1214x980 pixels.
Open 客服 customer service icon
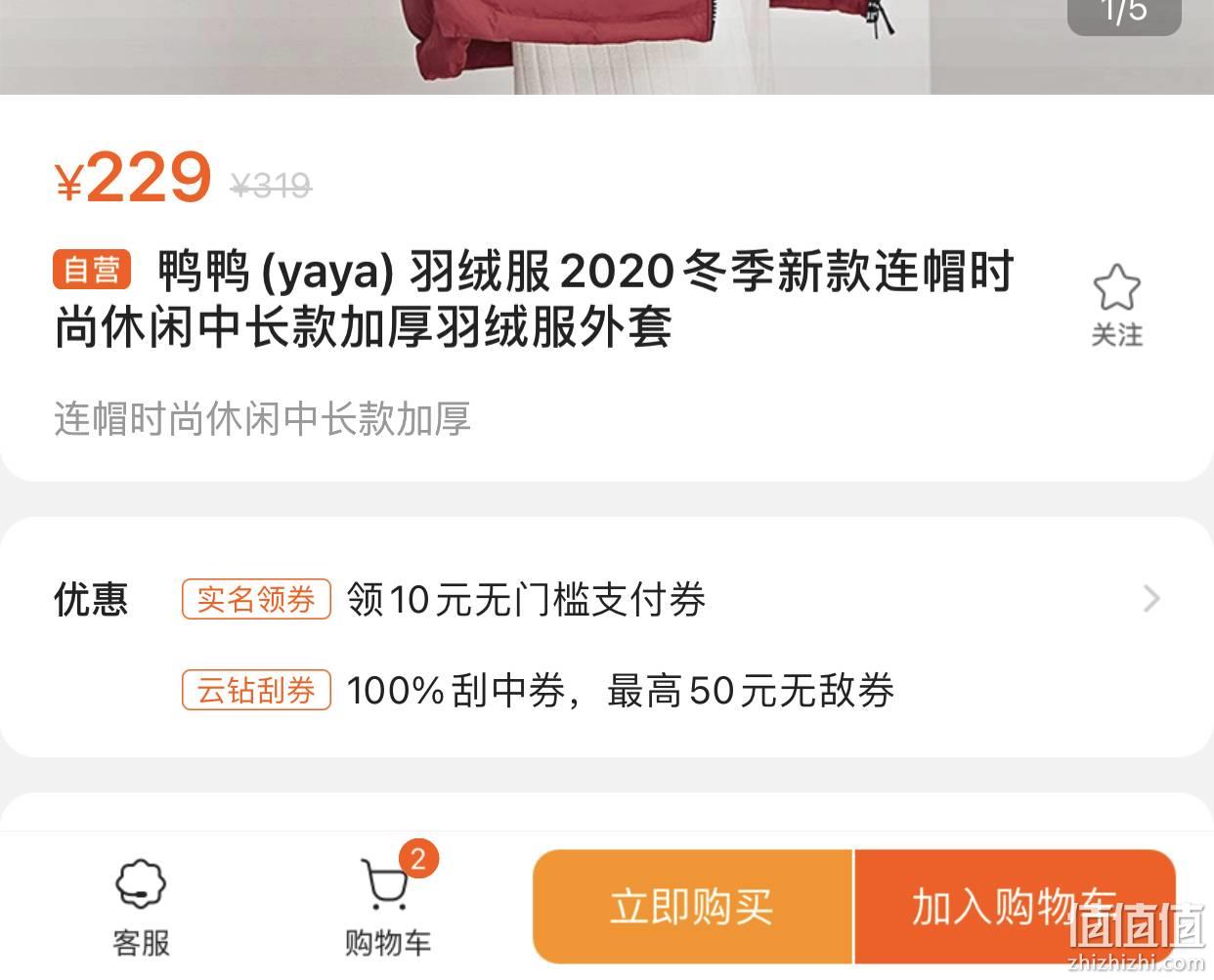(141, 885)
